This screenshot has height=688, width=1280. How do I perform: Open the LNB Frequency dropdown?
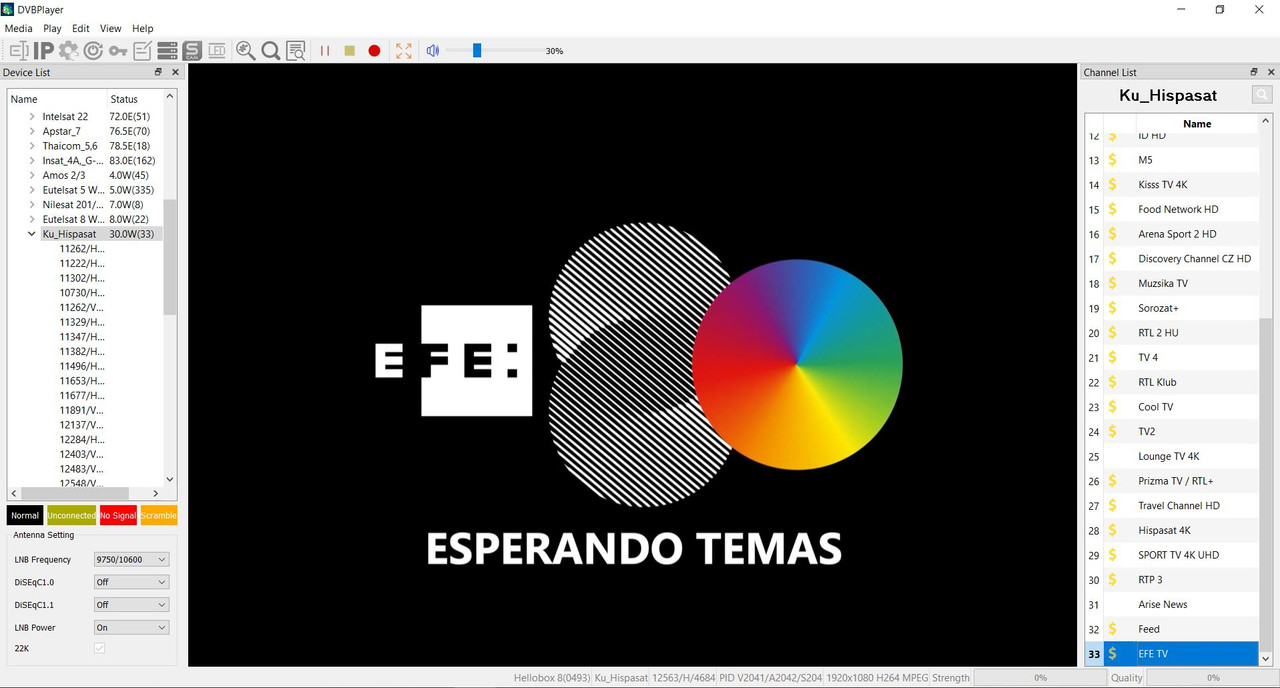click(x=131, y=560)
